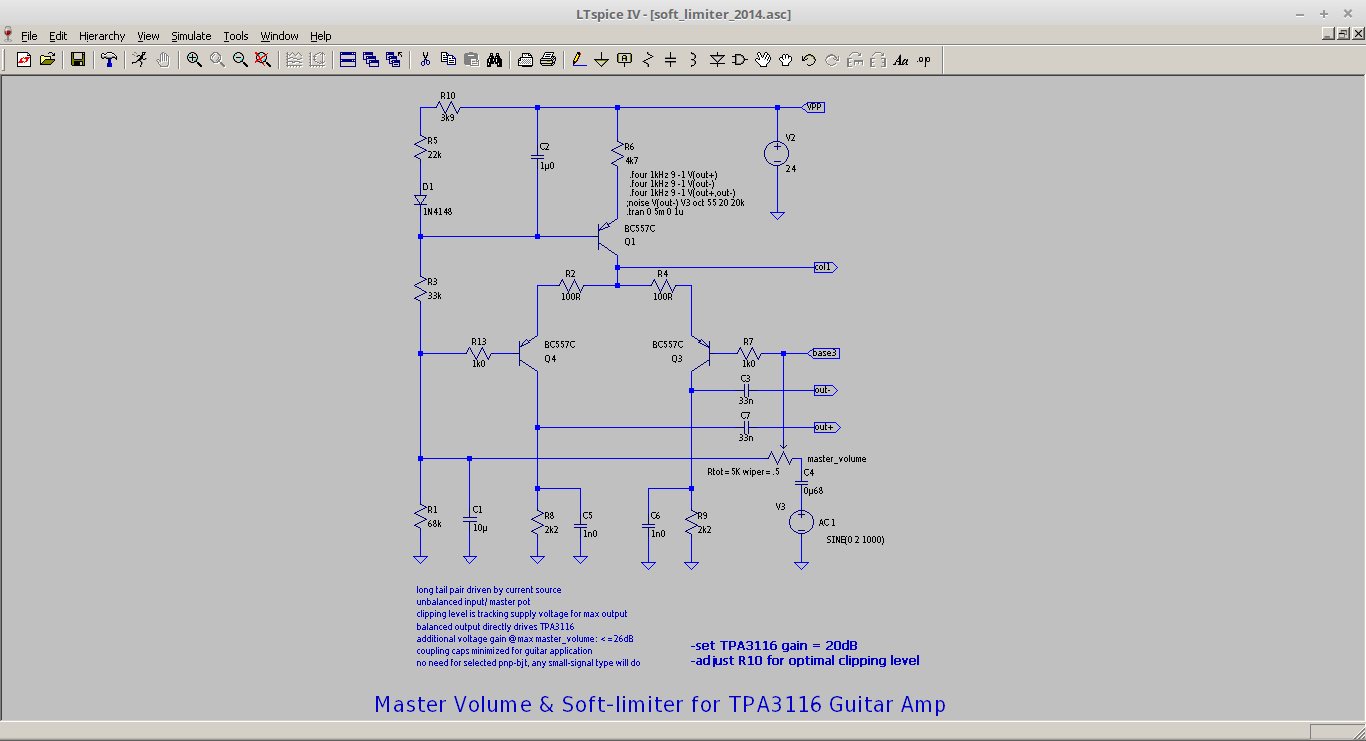Click the C4 value 0µ68
This screenshot has height=741, width=1366.
(x=814, y=490)
